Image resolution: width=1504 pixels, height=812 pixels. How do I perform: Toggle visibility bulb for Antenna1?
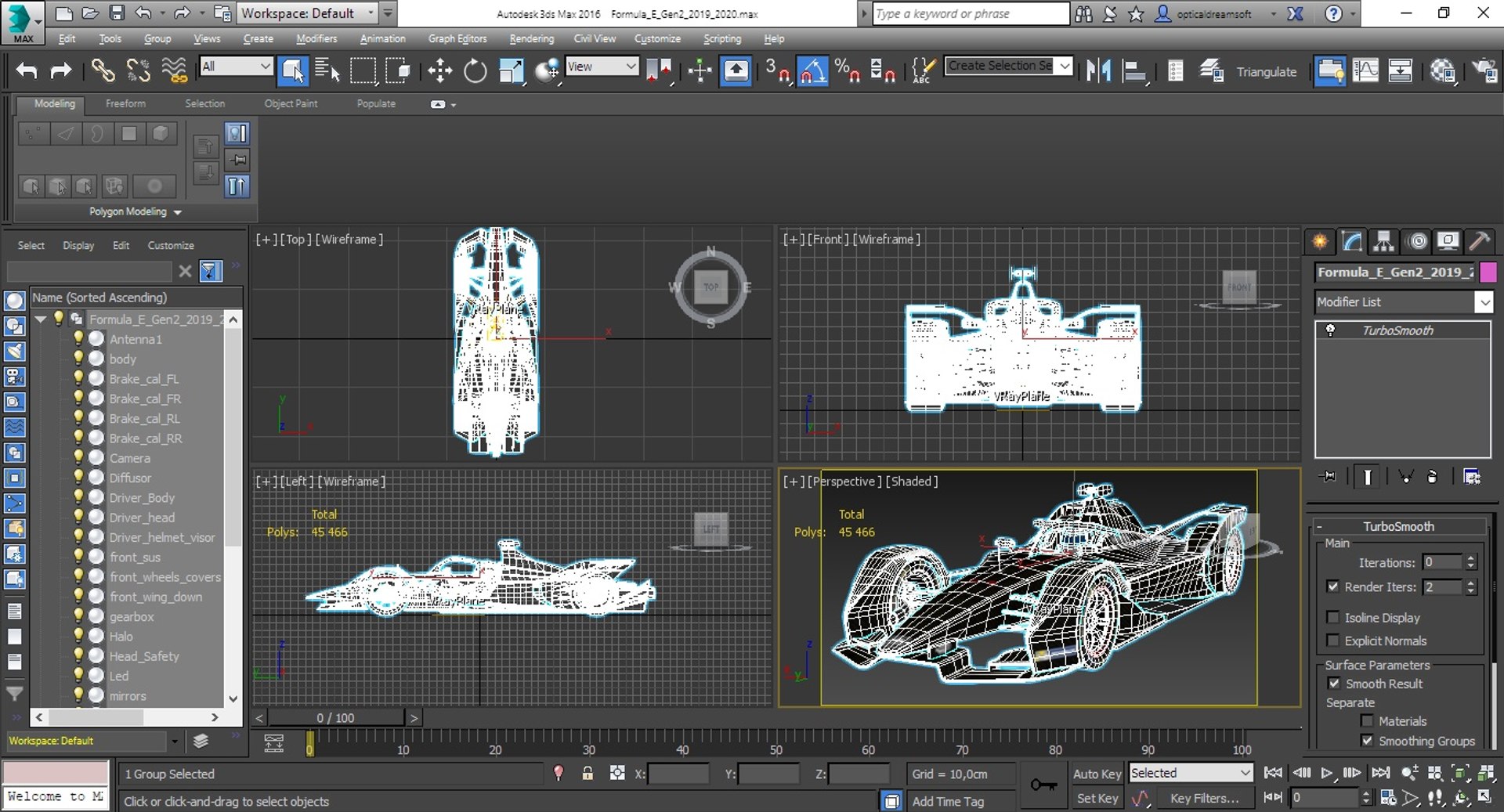(x=78, y=338)
